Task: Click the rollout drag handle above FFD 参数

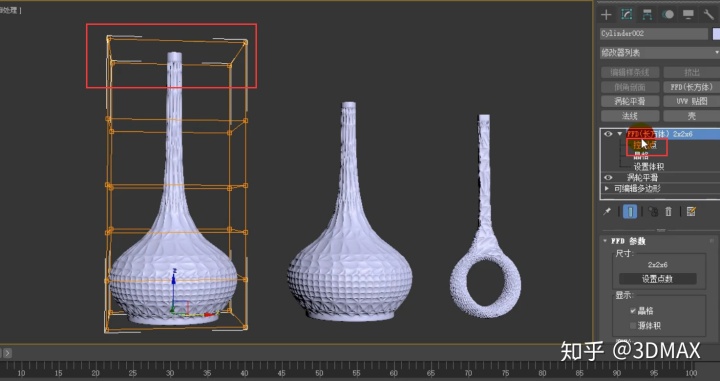Action: coord(660,230)
